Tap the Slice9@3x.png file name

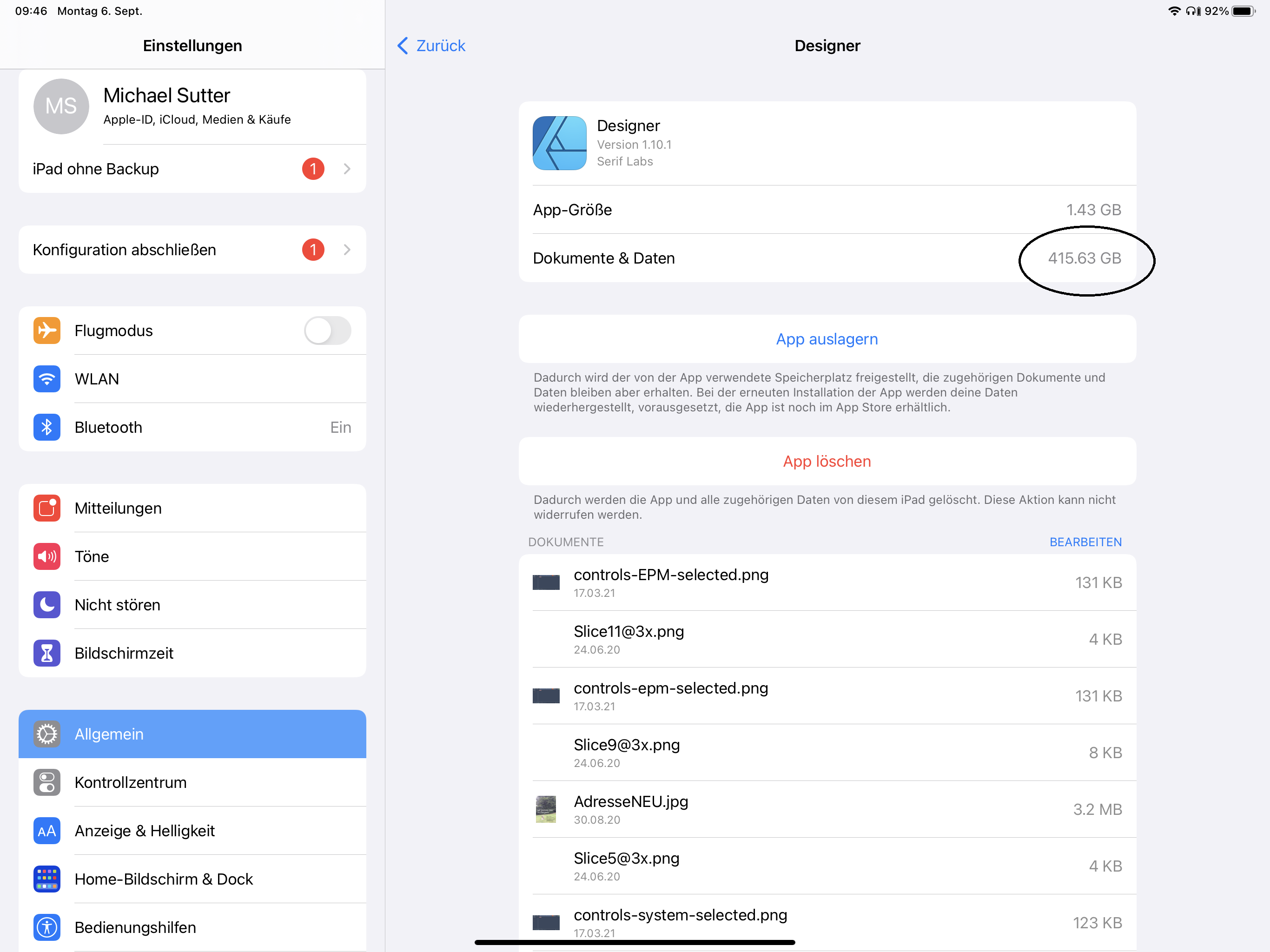pyautogui.click(x=626, y=745)
